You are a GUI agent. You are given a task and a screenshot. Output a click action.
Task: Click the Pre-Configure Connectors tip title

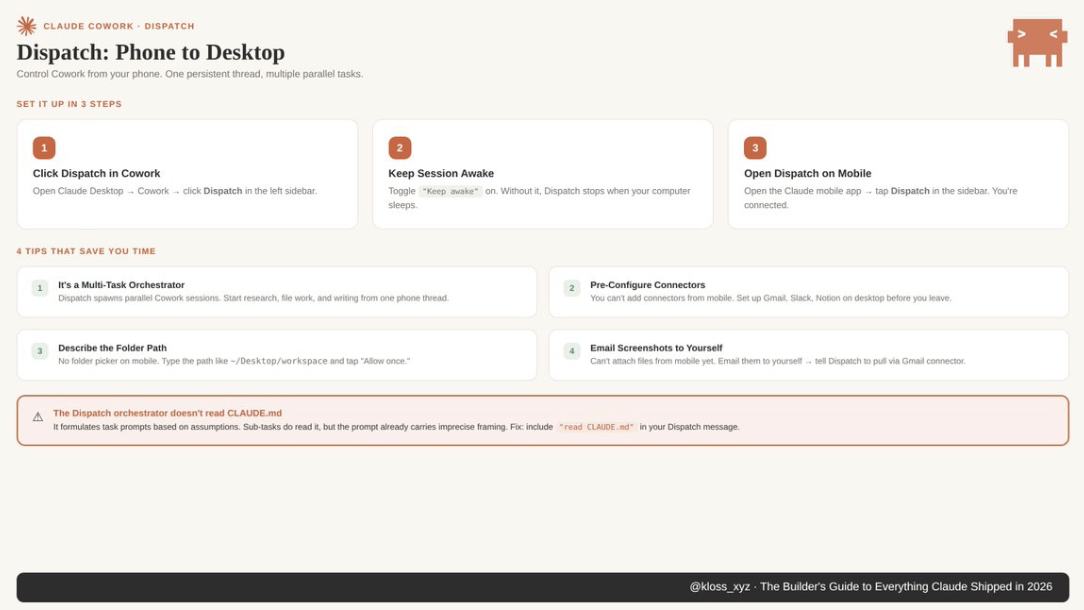click(647, 285)
